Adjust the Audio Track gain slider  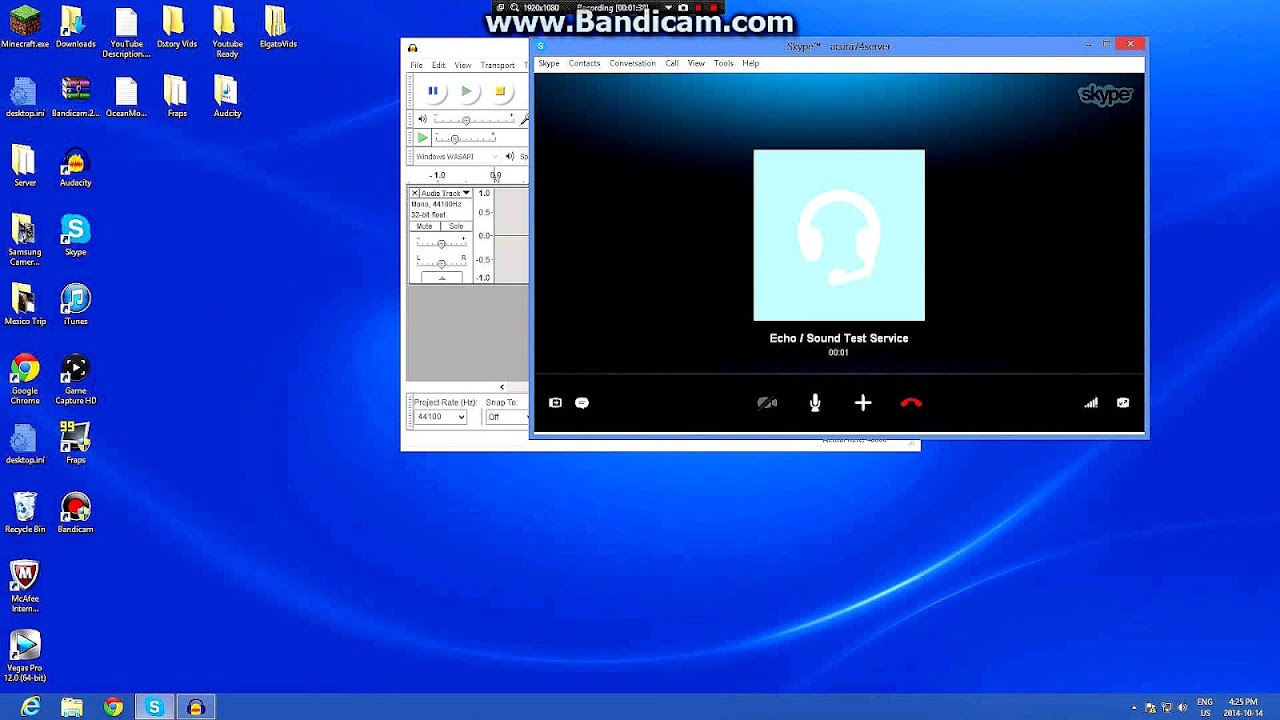pyautogui.click(x=441, y=244)
